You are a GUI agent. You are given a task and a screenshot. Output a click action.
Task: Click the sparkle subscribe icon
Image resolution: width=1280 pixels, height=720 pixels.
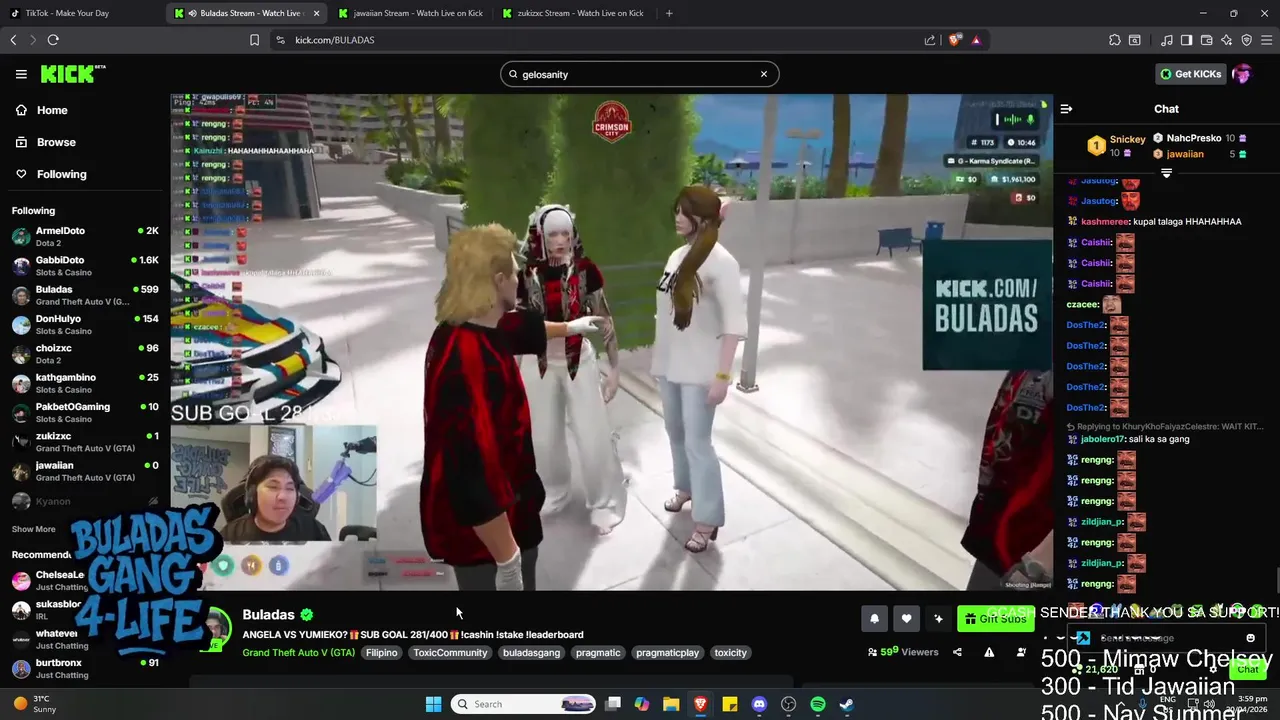(938, 619)
